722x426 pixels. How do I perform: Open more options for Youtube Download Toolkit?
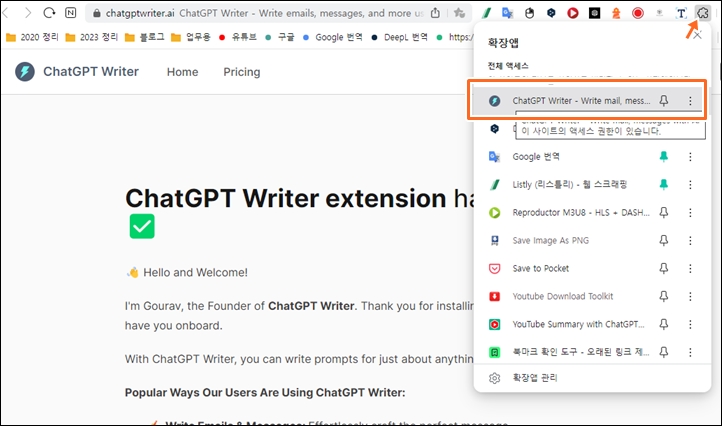click(x=690, y=296)
